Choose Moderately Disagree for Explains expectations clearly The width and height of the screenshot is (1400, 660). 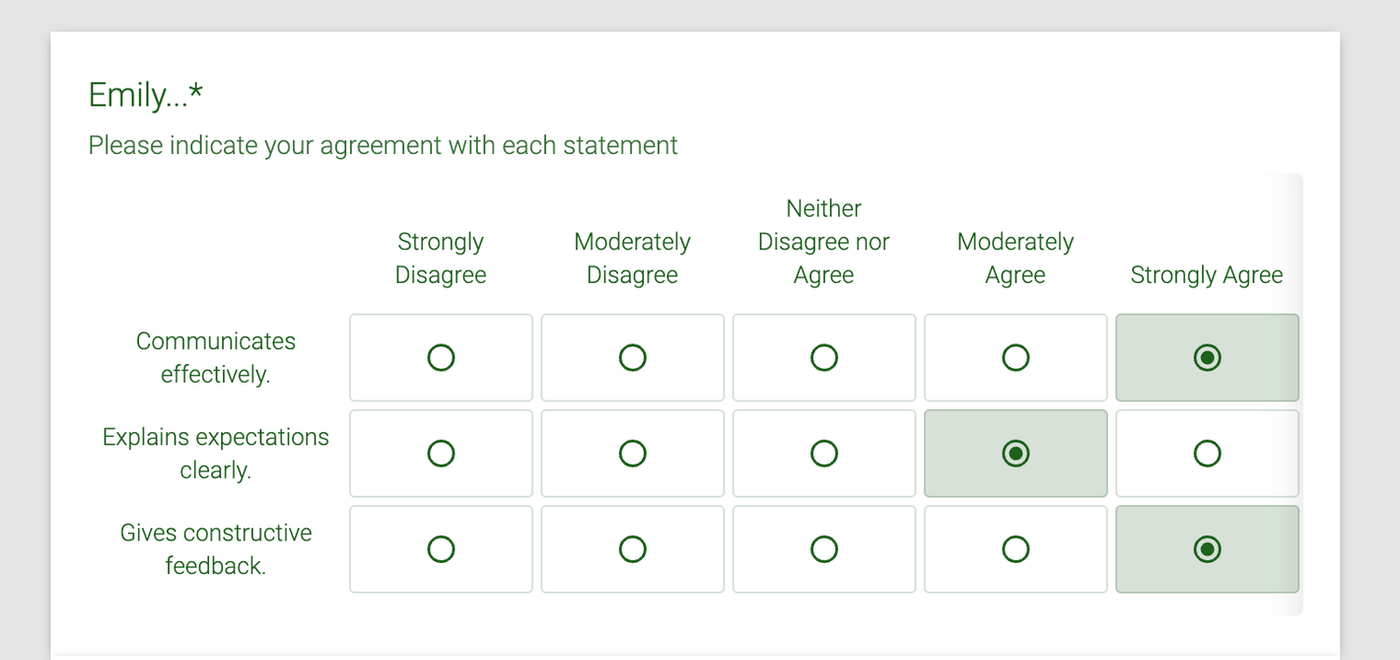coord(632,453)
